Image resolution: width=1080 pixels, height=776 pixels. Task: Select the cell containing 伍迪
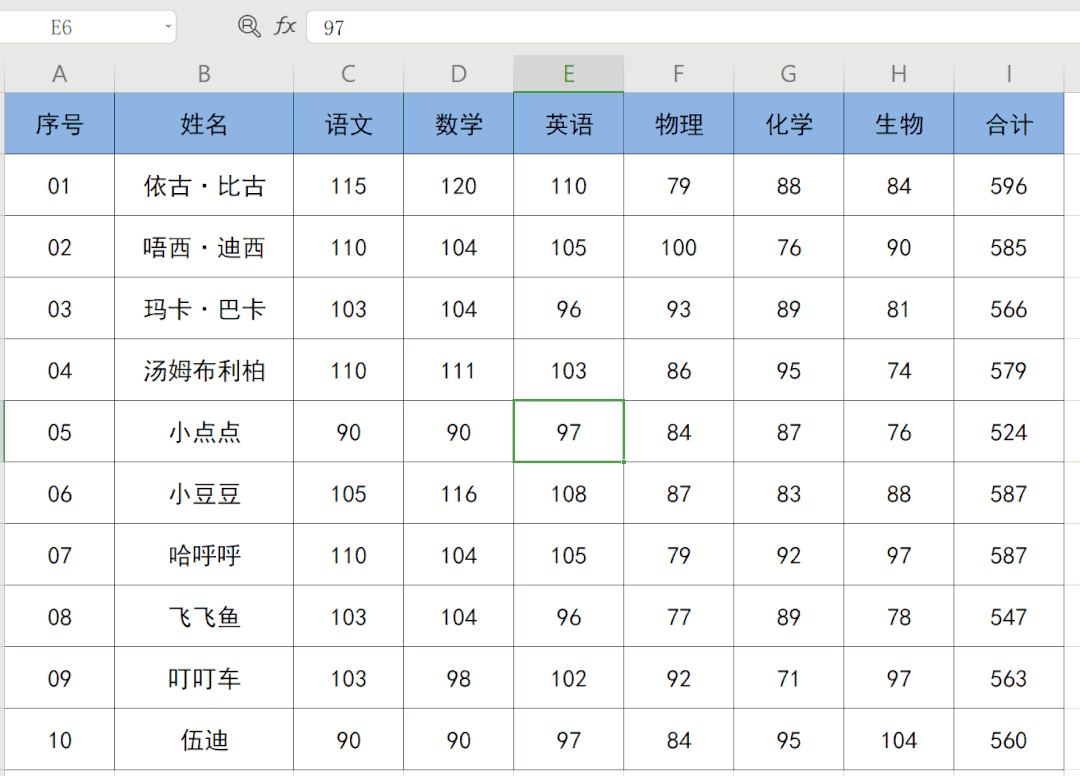[x=203, y=740]
